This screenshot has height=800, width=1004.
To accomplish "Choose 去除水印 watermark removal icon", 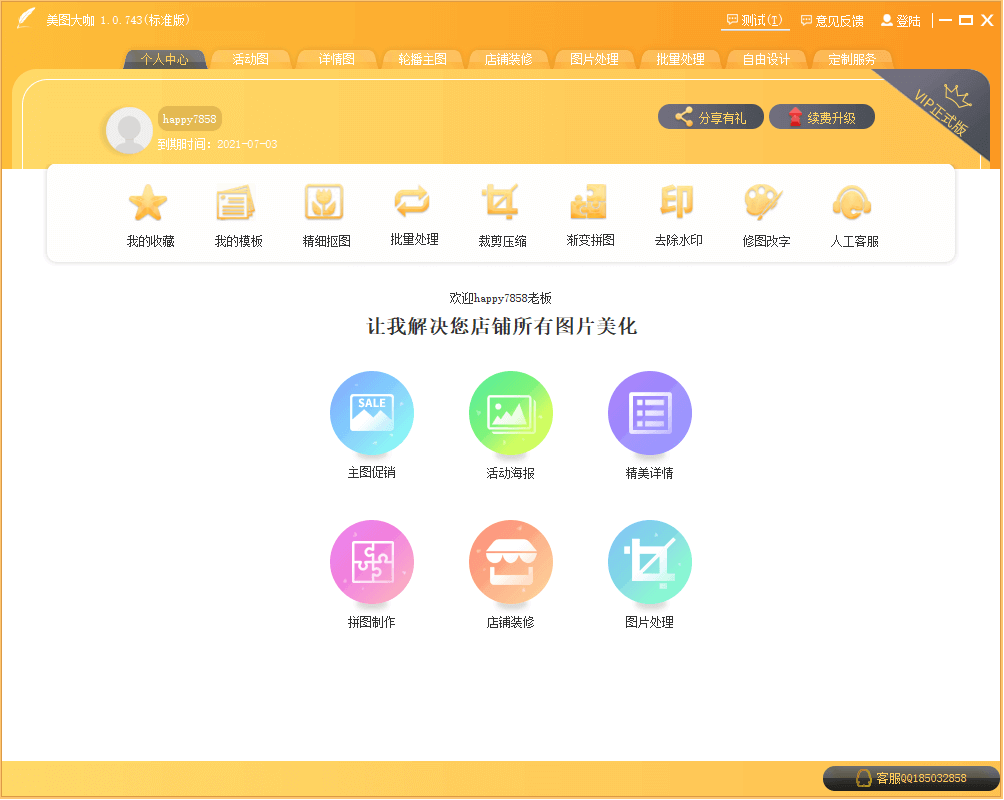I will point(677,202).
